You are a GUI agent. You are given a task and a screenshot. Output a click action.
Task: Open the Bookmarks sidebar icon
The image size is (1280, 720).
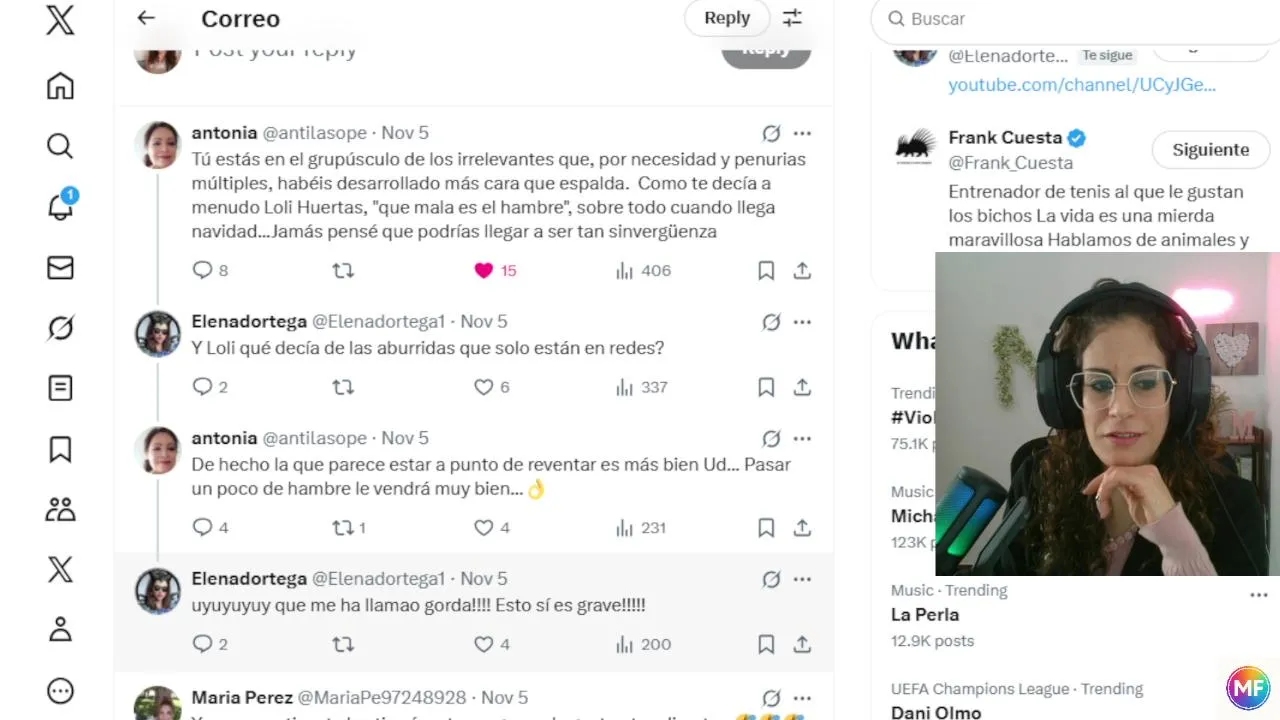pos(60,449)
